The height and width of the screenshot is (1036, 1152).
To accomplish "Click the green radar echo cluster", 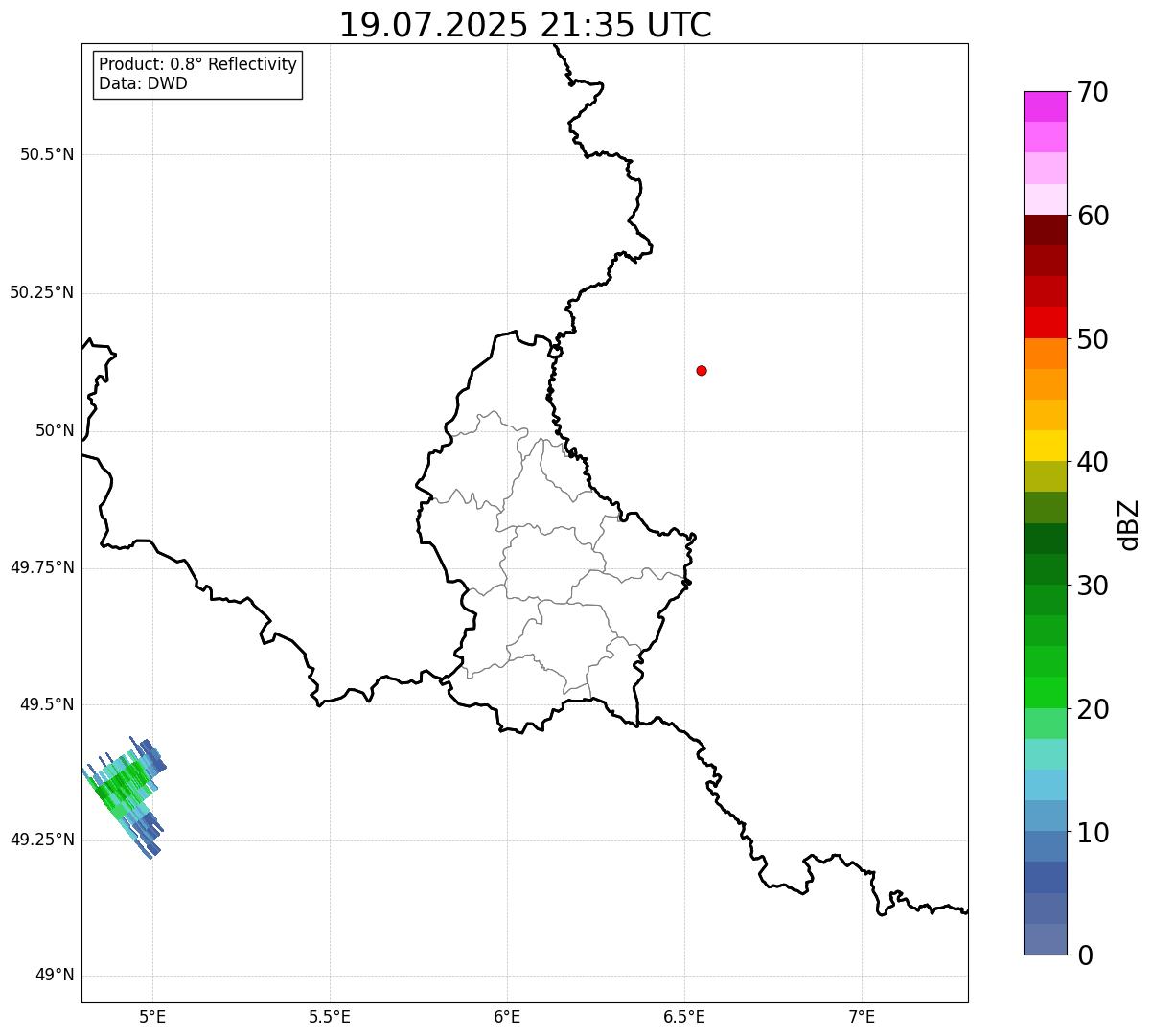I will point(125,795).
